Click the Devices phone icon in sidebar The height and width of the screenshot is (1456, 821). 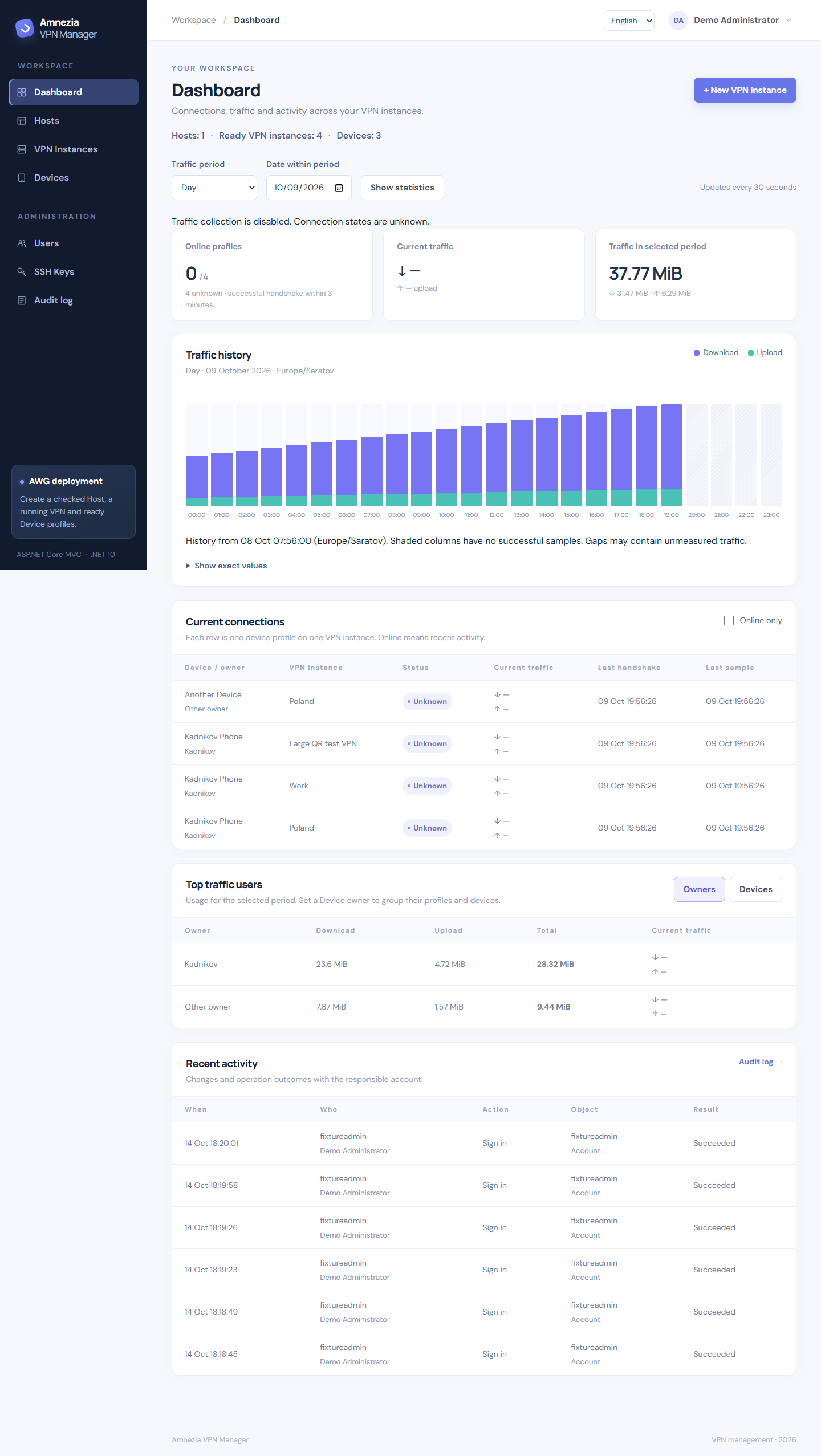(22, 178)
